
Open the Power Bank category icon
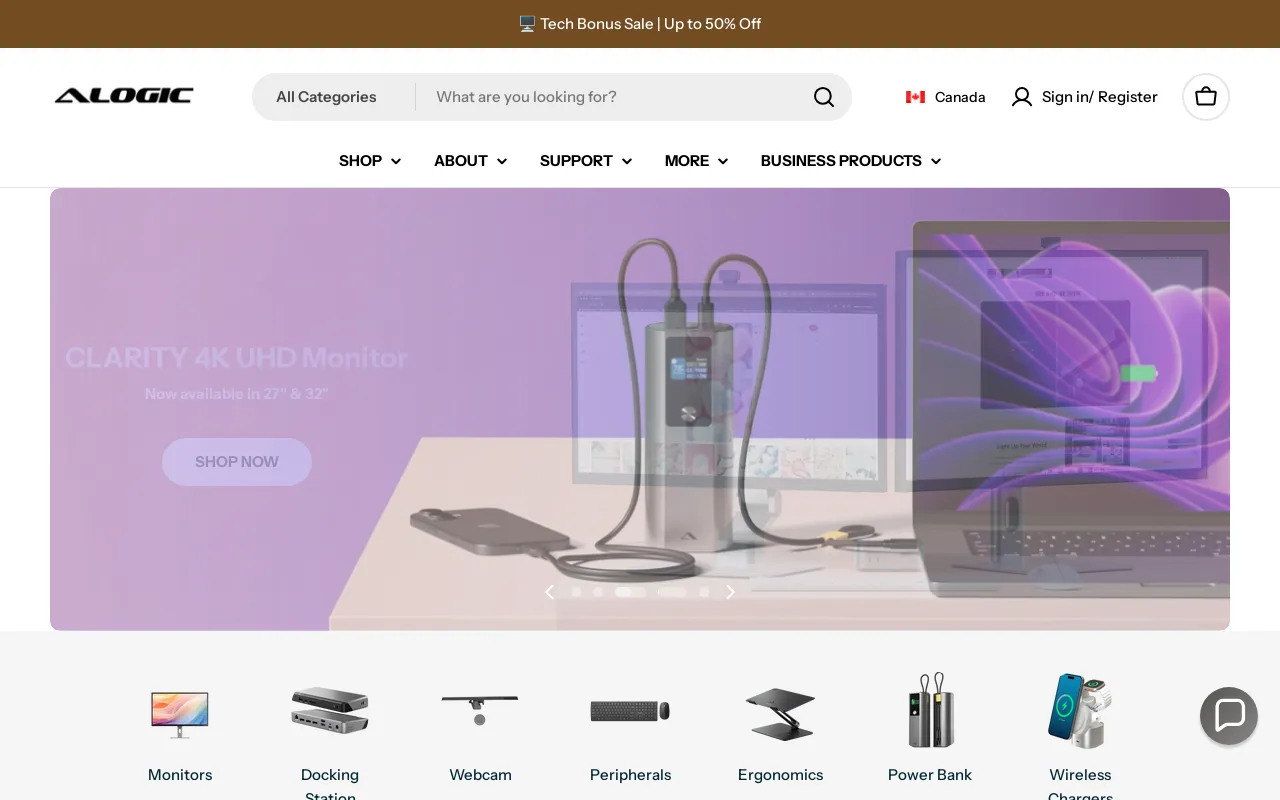[x=930, y=711]
